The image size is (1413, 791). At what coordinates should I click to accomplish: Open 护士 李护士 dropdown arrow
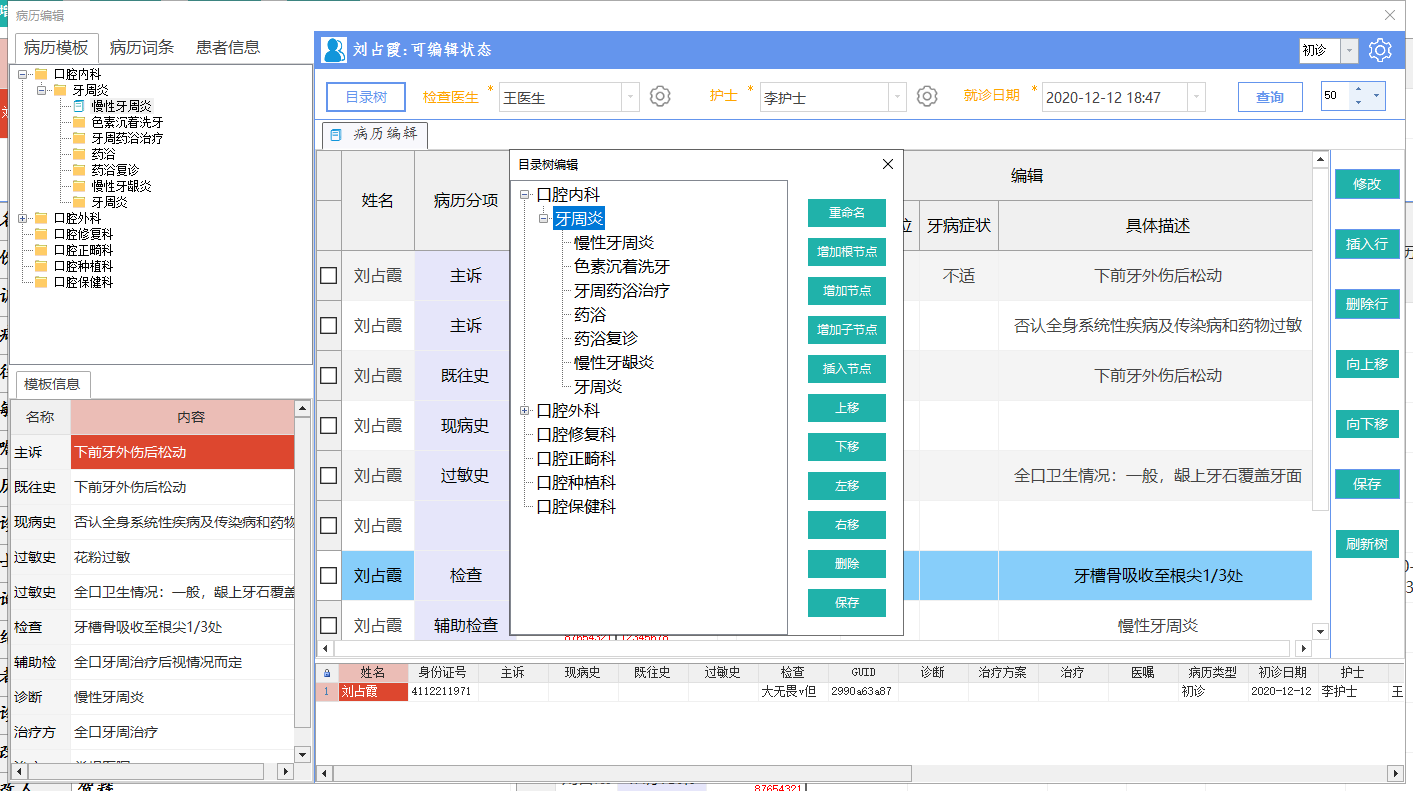[897, 97]
